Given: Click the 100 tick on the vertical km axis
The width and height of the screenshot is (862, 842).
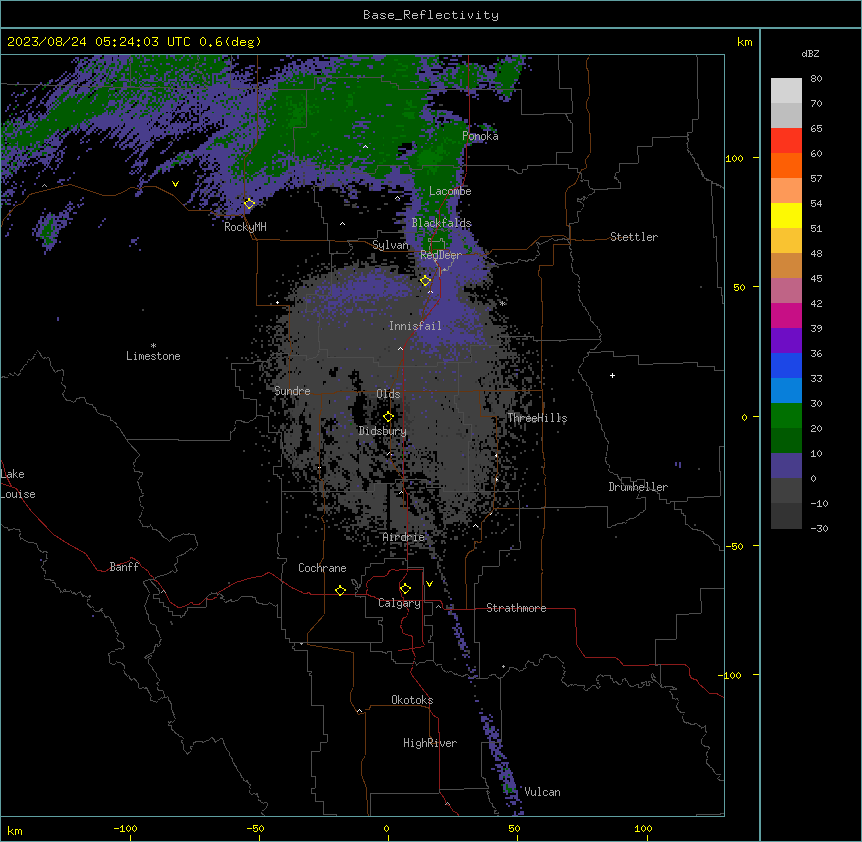Looking at the screenshot, I should click(x=734, y=158).
